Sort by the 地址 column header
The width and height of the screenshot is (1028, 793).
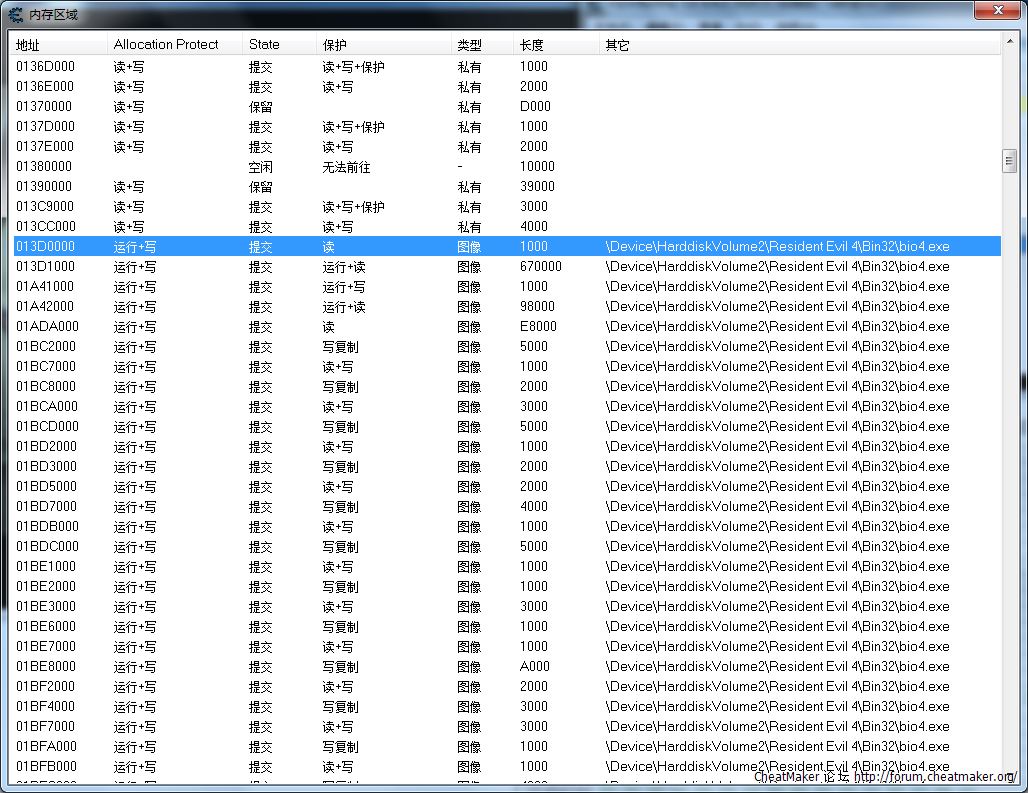(58, 45)
